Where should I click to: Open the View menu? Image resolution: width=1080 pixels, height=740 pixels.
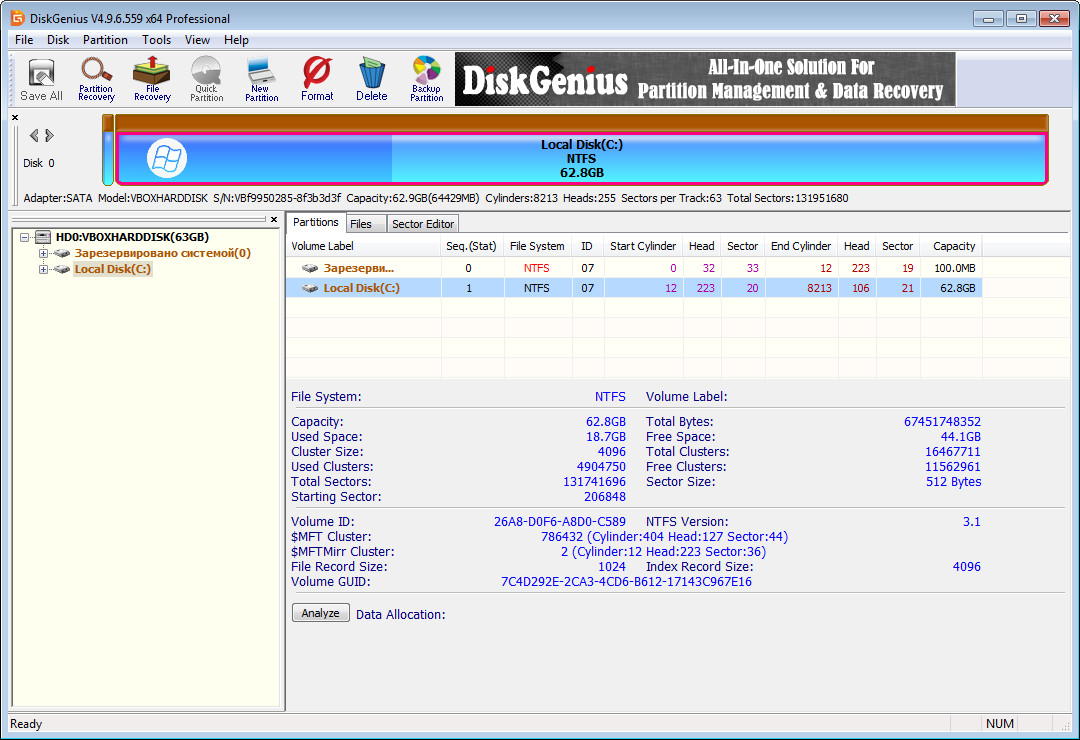click(x=197, y=40)
